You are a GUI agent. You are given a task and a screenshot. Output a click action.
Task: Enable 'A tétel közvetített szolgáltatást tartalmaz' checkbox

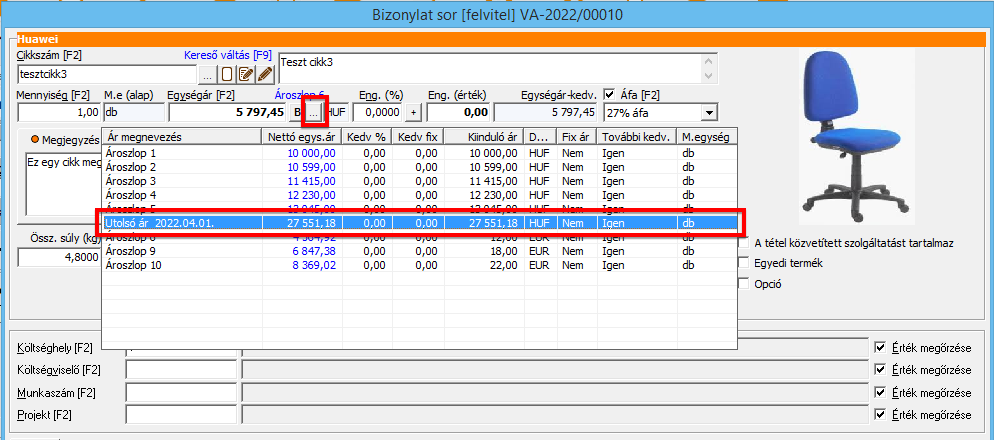pyautogui.click(x=742, y=243)
